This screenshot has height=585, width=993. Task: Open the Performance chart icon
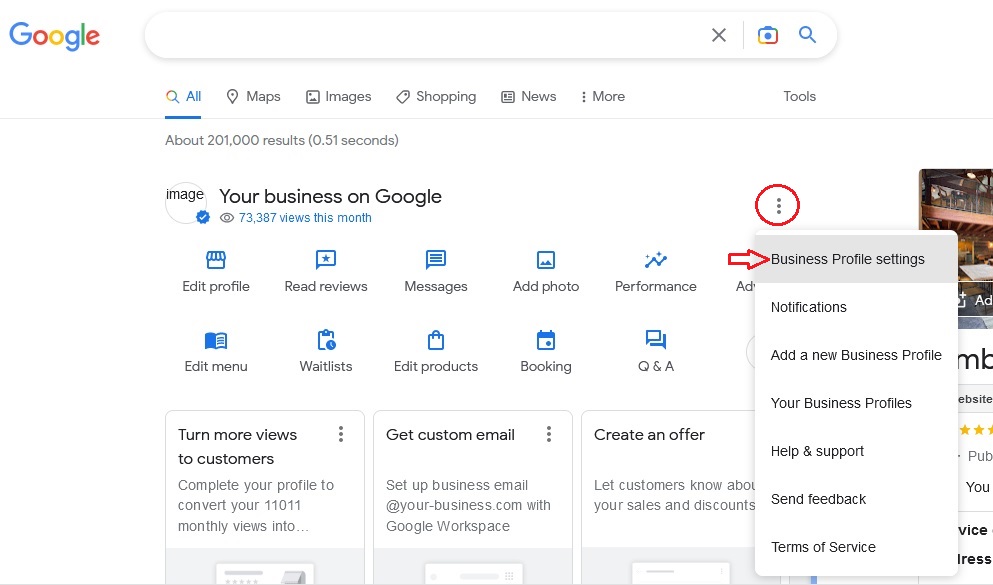(655, 260)
